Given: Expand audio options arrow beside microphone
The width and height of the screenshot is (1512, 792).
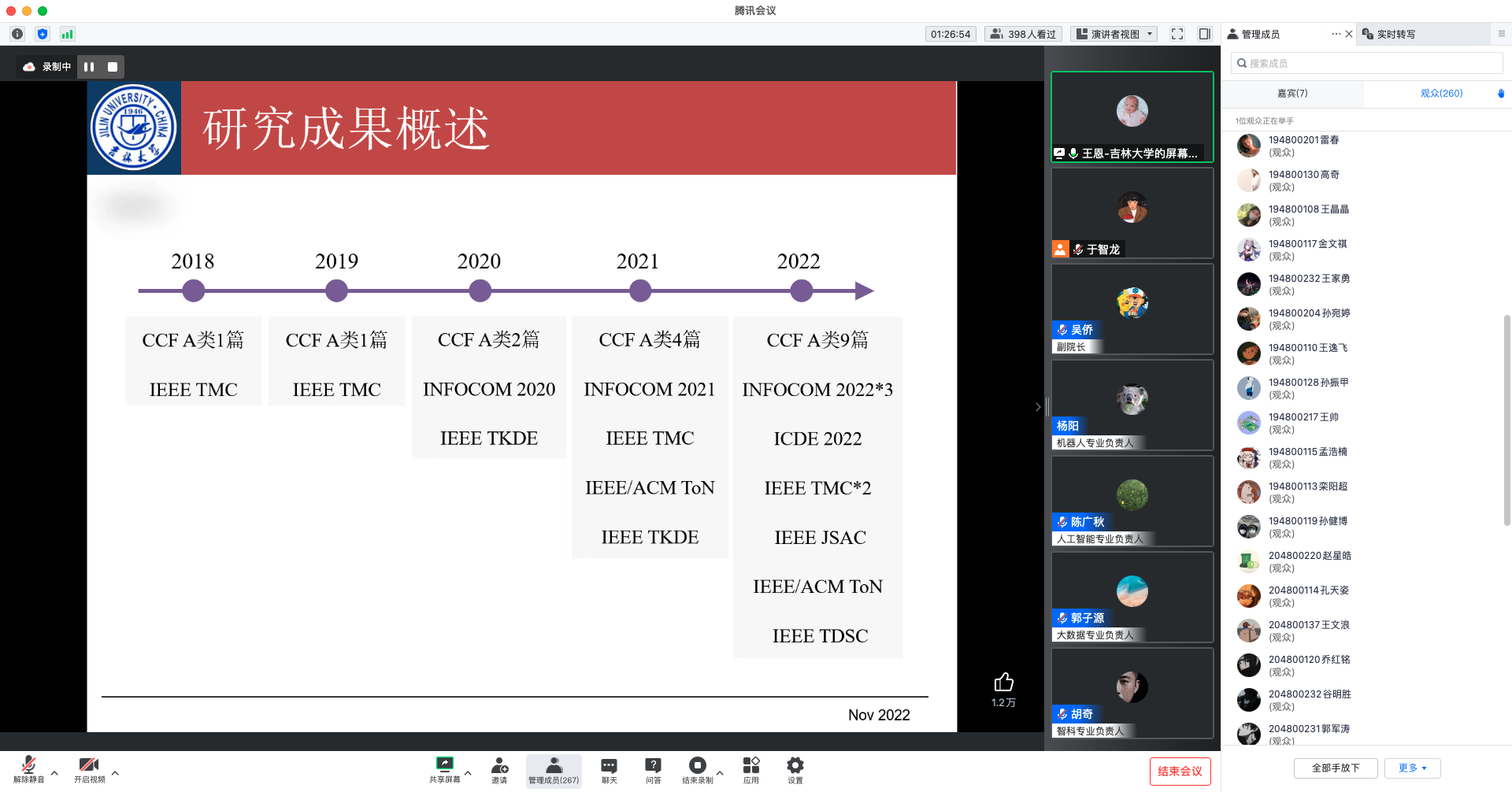Looking at the screenshot, I should (54, 773).
